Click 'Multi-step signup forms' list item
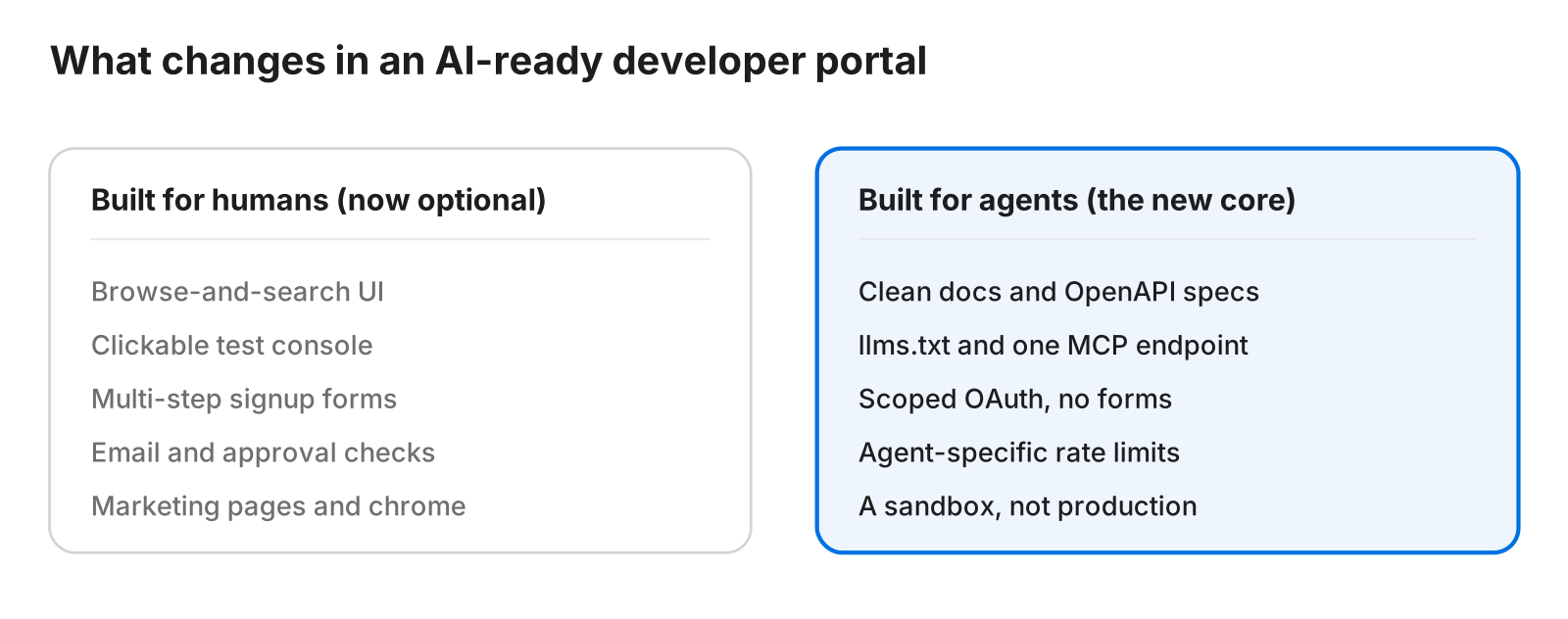 [244, 399]
